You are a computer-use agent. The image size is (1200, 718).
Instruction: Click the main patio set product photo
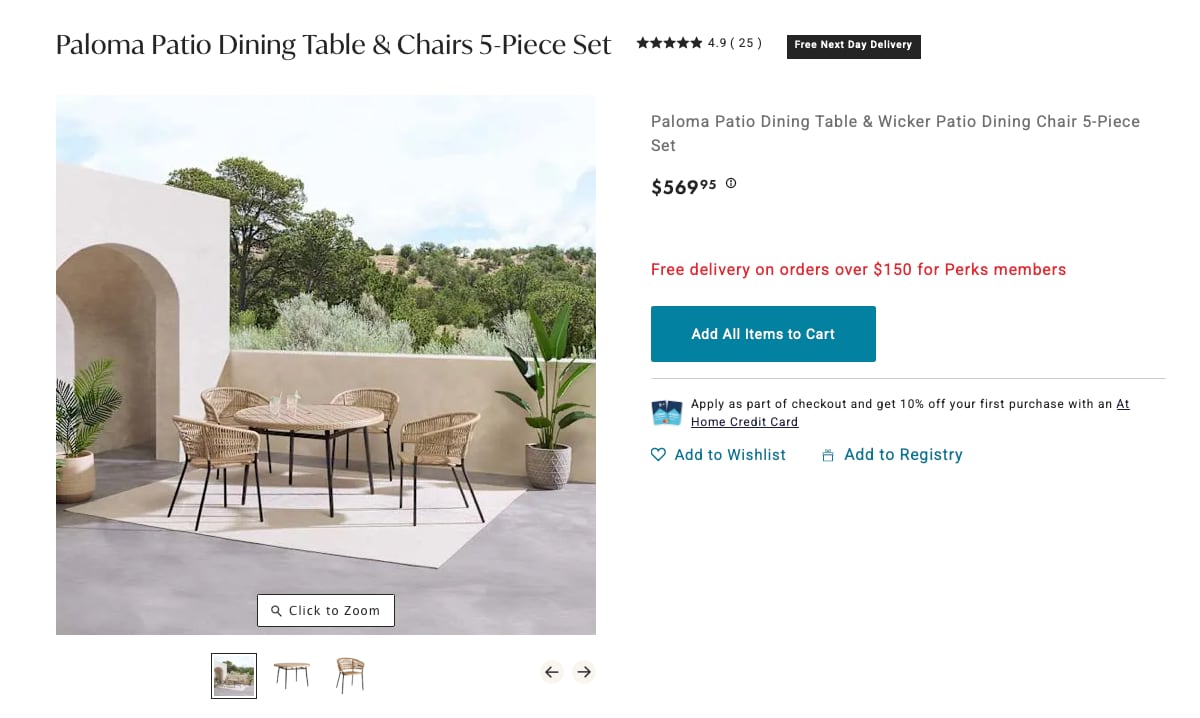pos(326,364)
